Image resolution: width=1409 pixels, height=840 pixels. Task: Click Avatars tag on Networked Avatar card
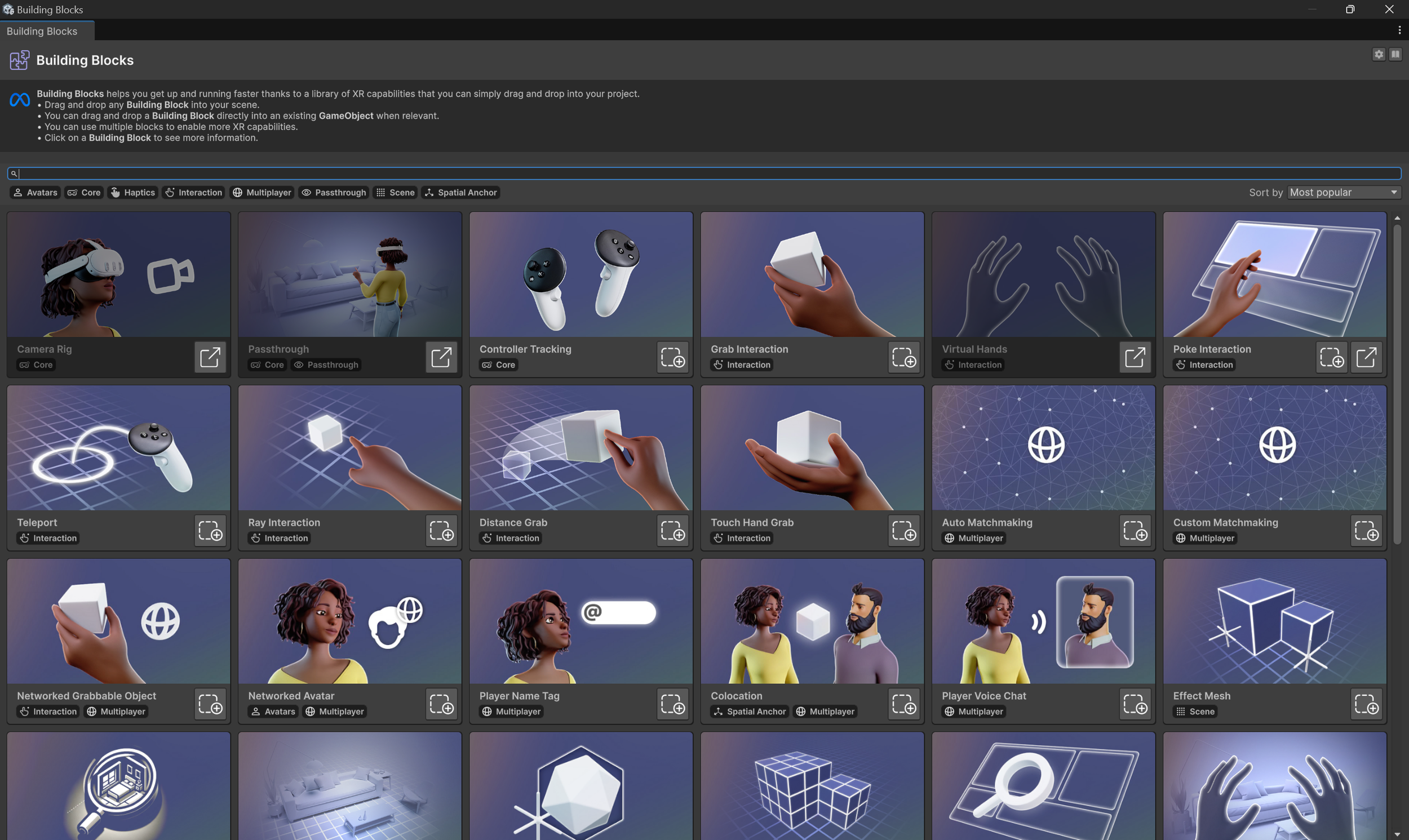[x=273, y=712]
